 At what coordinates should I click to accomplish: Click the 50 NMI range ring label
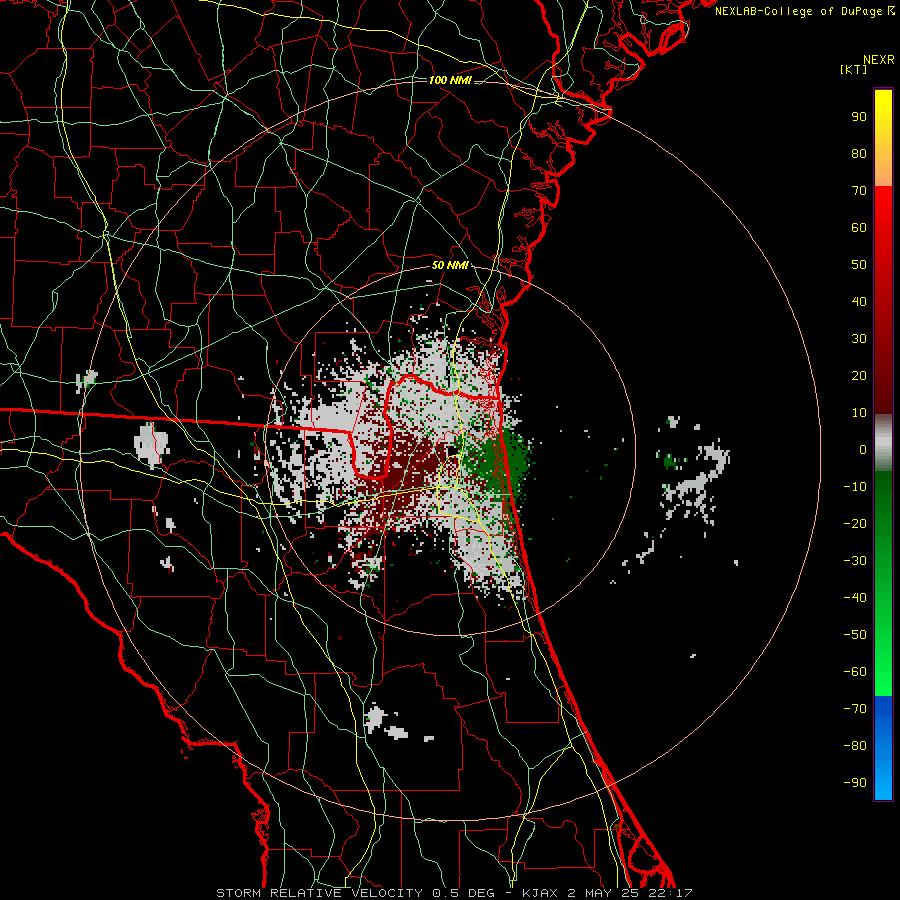coord(450,265)
